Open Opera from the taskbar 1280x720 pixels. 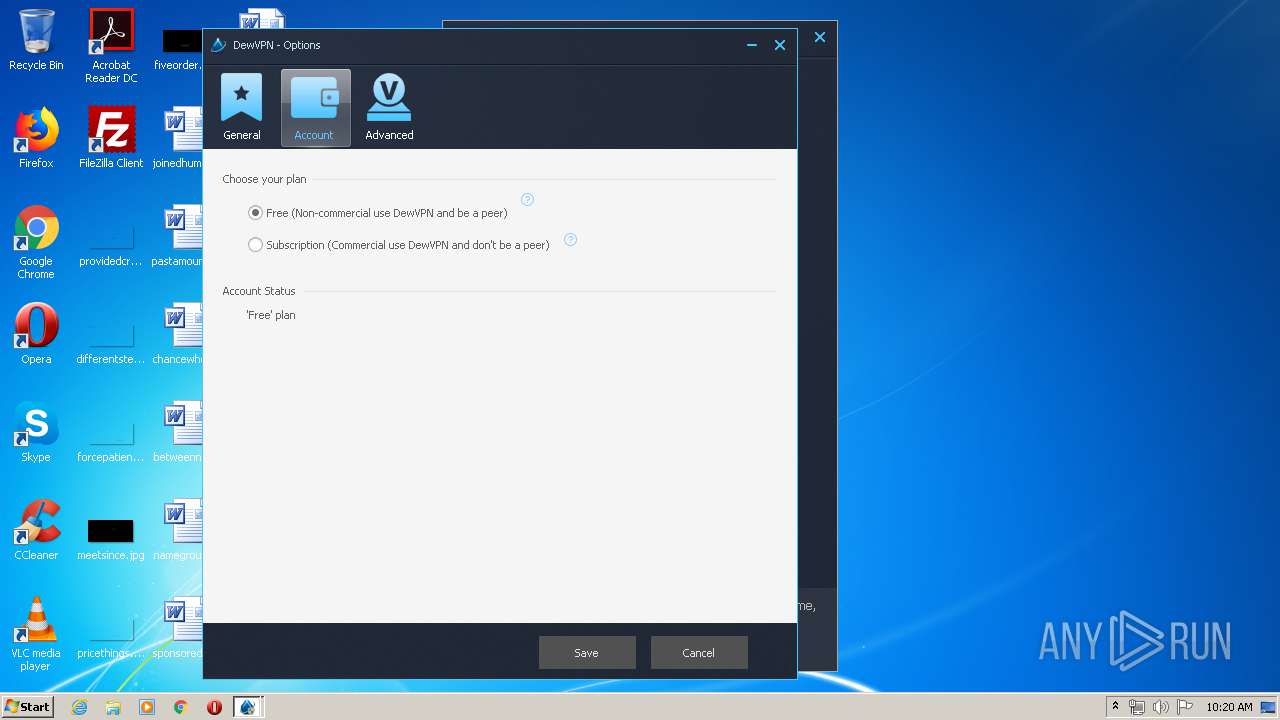(214, 707)
